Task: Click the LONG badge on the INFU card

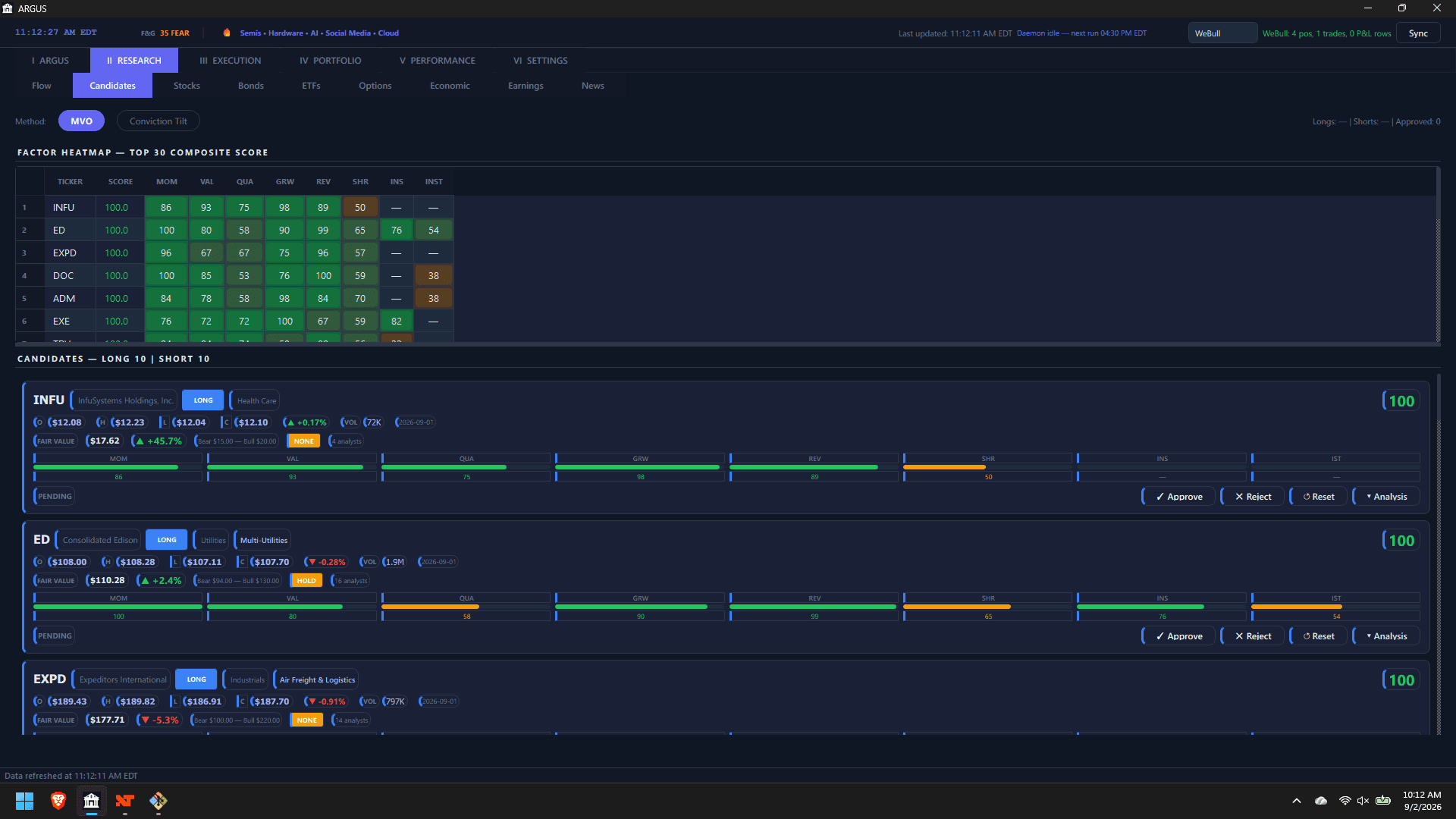Action: pyautogui.click(x=203, y=400)
